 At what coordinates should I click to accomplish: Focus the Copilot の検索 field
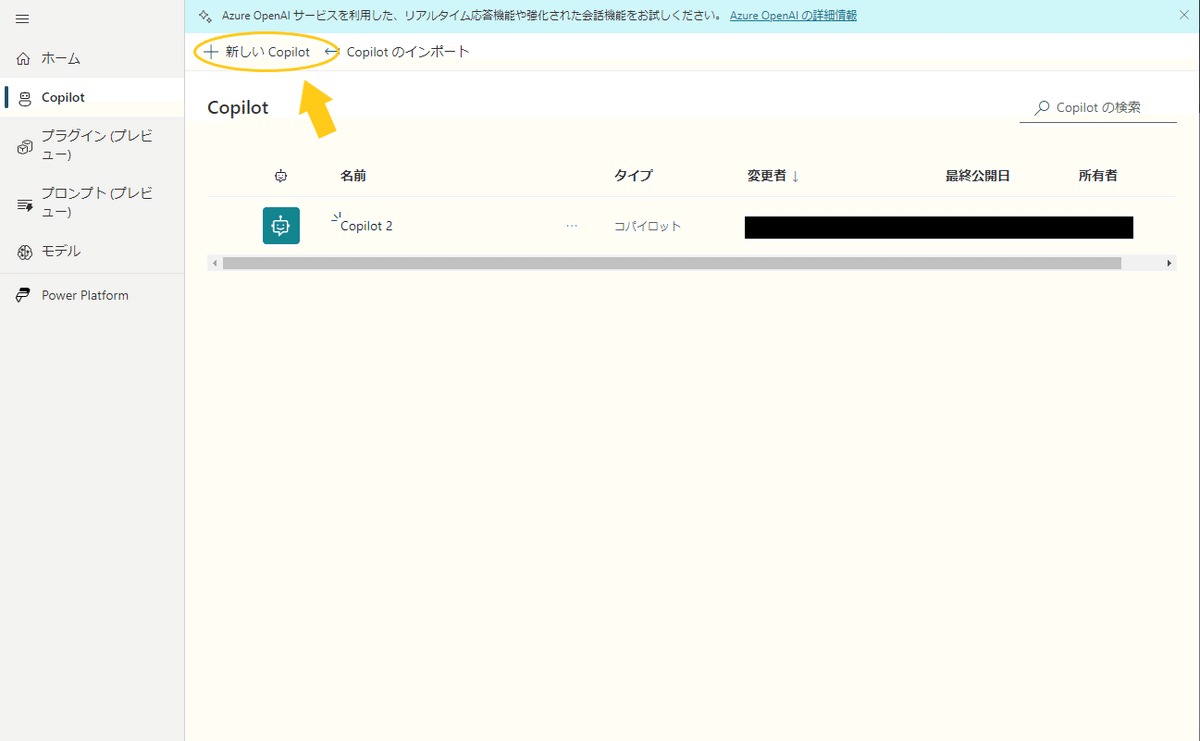(1098, 108)
